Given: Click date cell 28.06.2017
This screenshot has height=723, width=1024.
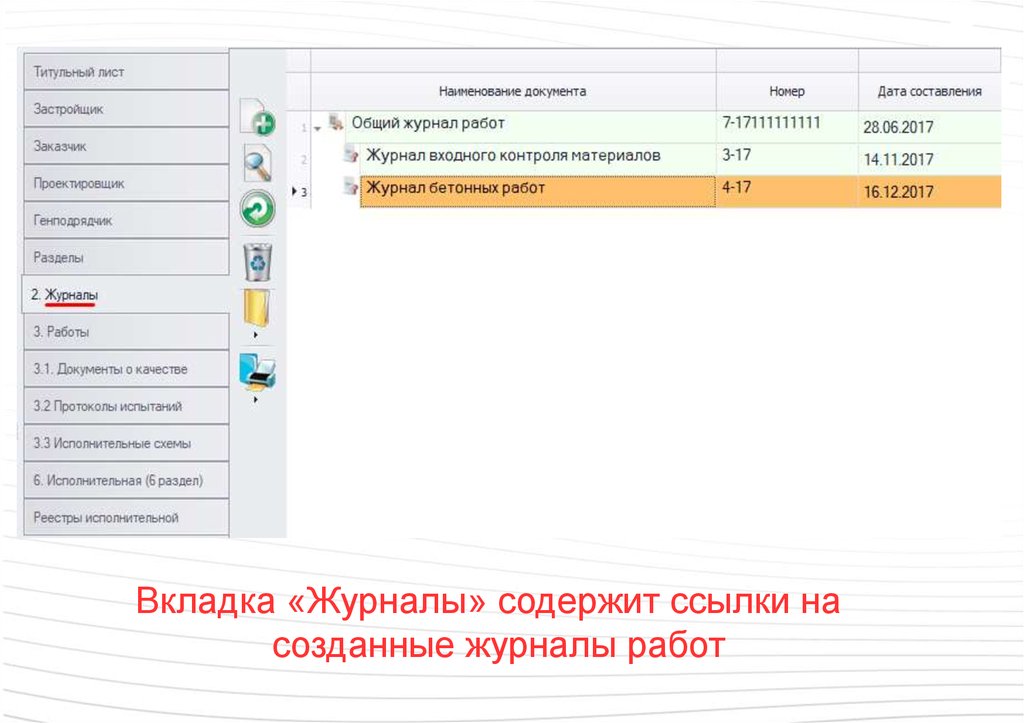Looking at the screenshot, I should point(929,127).
